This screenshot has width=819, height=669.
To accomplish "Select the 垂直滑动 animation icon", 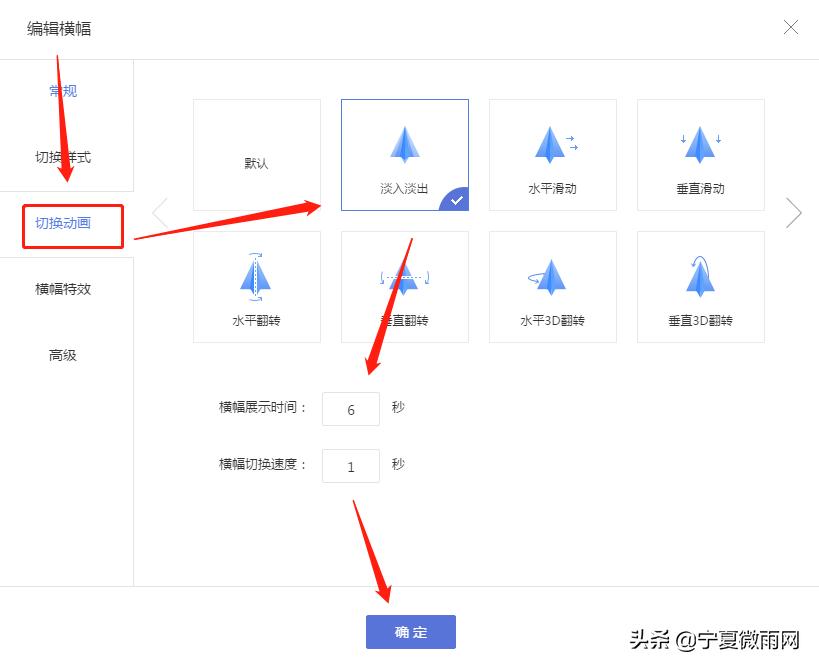I will tap(700, 144).
